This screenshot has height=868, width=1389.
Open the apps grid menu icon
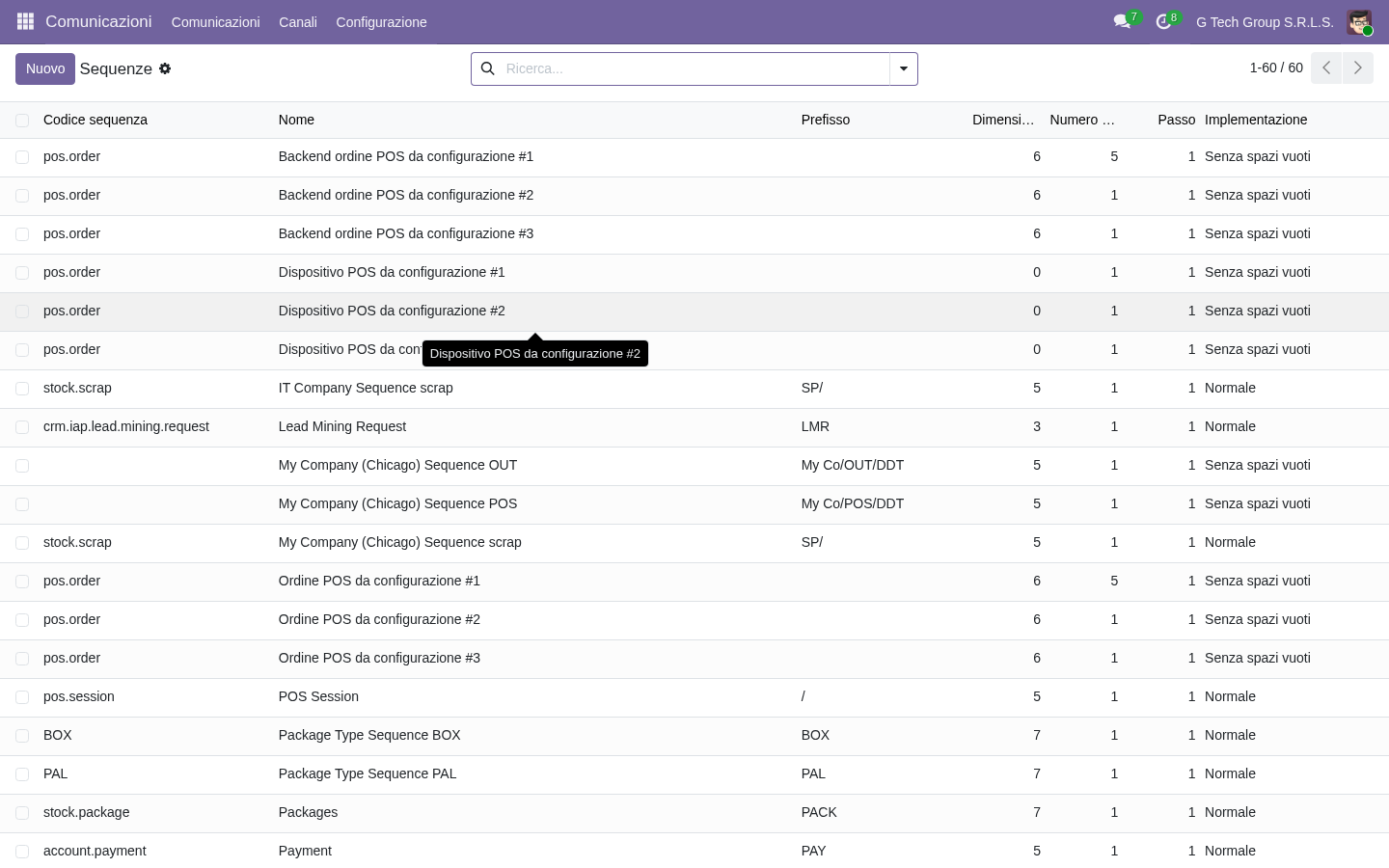(25, 21)
